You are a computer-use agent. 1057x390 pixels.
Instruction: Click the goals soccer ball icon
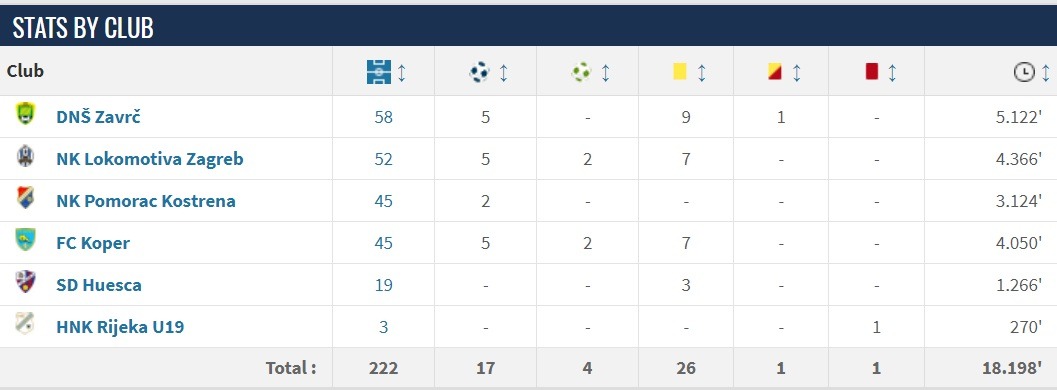pos(479,71)
